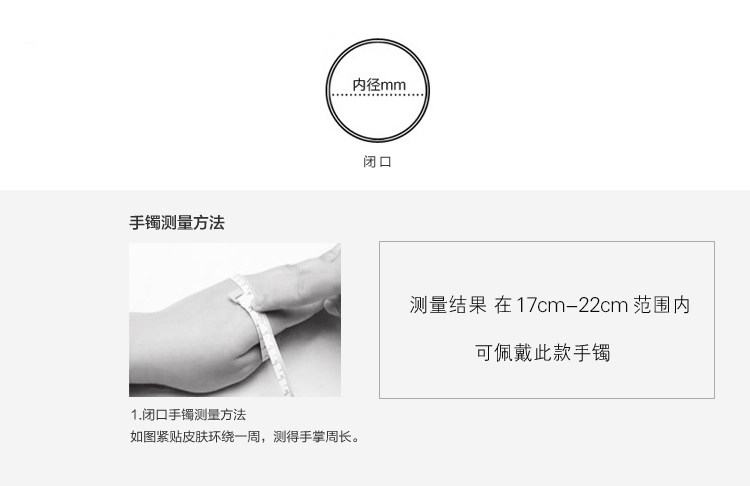Click the 测得手掌周长 phrase
This screenshot has width=750, height=486.
click(312, 436)
